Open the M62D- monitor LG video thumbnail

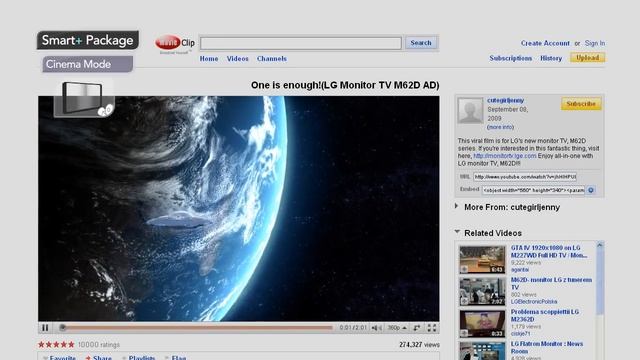click(x=482, y=291)
